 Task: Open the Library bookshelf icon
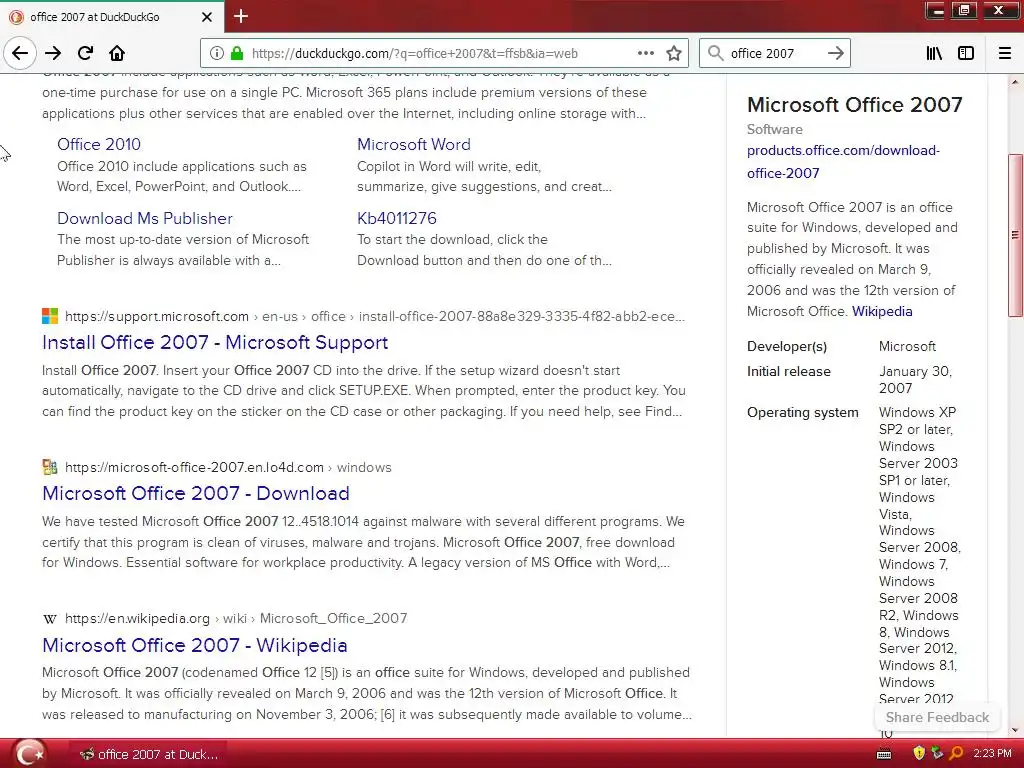click(934, 53)
